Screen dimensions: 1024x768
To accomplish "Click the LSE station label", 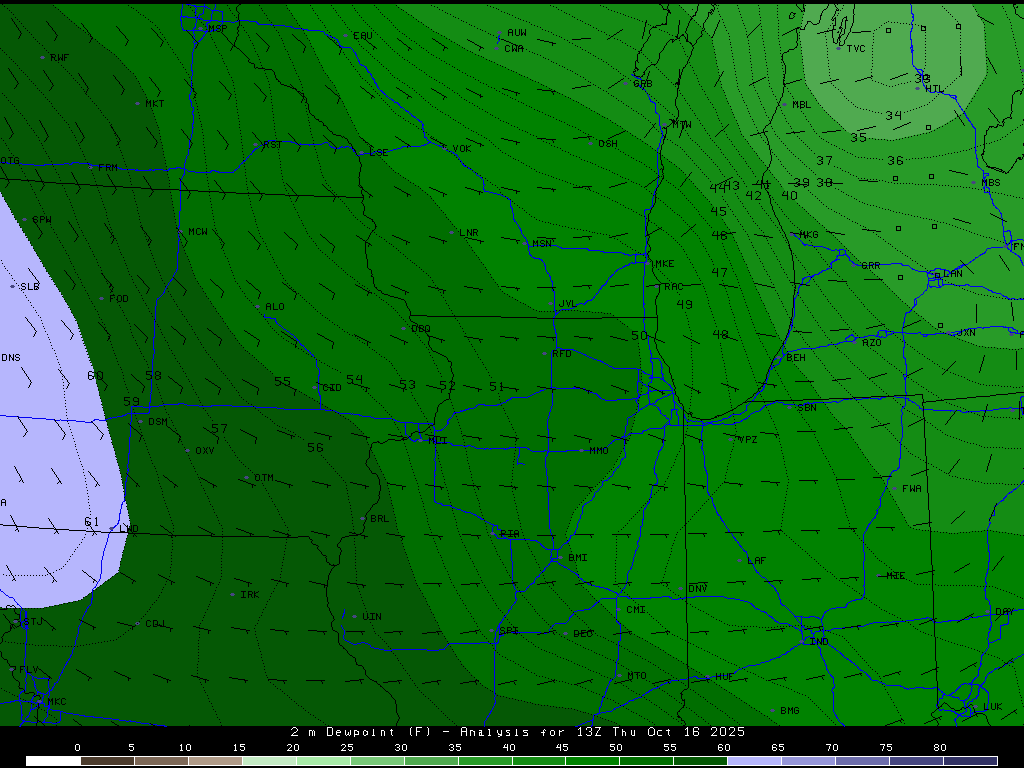I will (379, 152).
